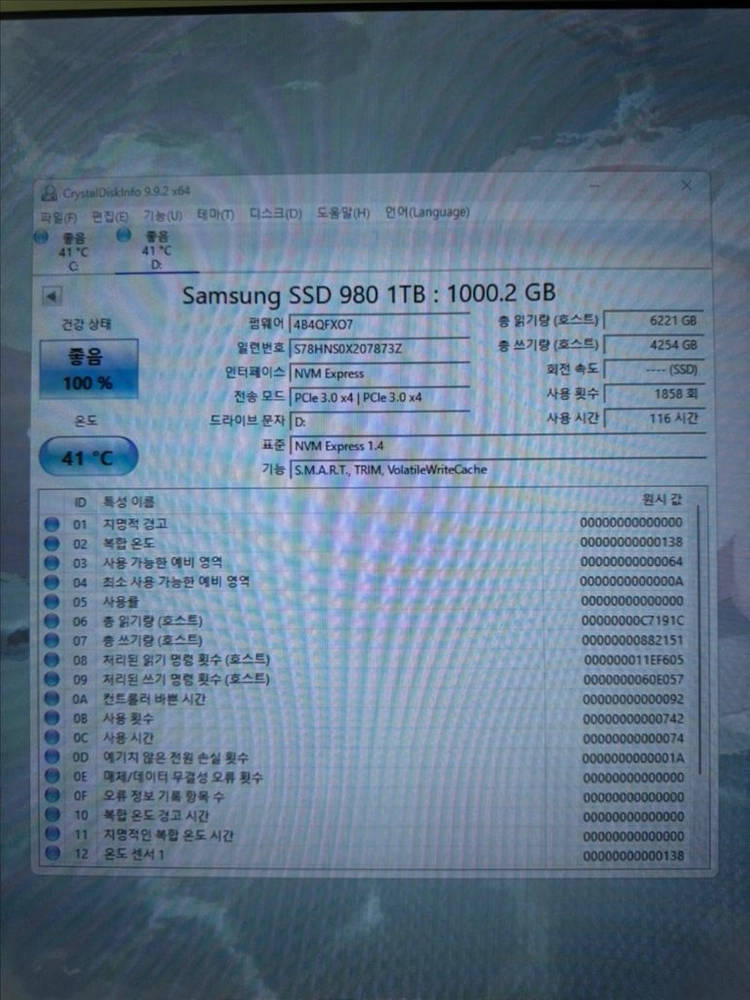This screenshot has height=1000, width=750.
Task: Select the 0D 예기치 않은 전원 손실 횟수 row
Action: (367, 758)
